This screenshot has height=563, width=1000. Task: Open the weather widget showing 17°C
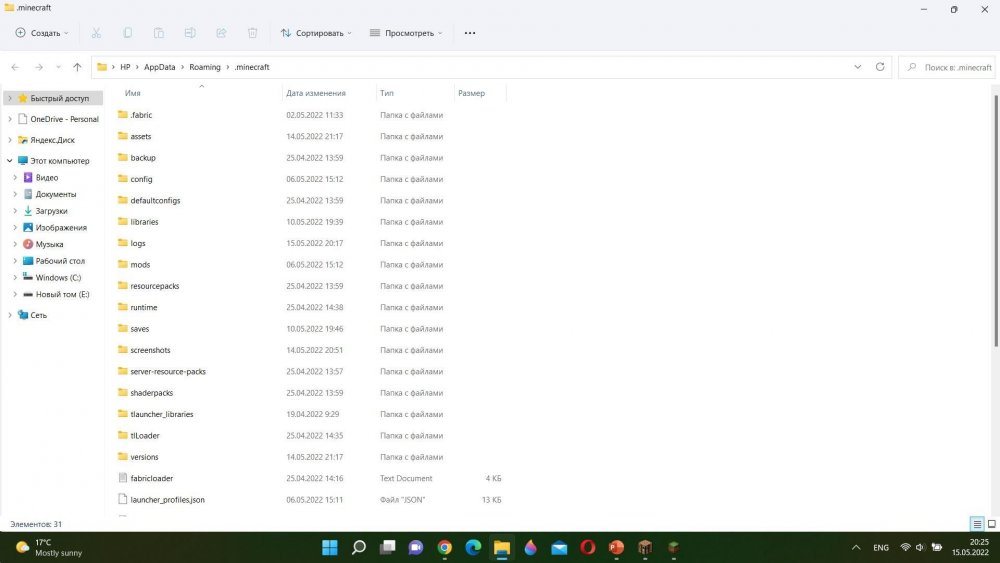50,548
